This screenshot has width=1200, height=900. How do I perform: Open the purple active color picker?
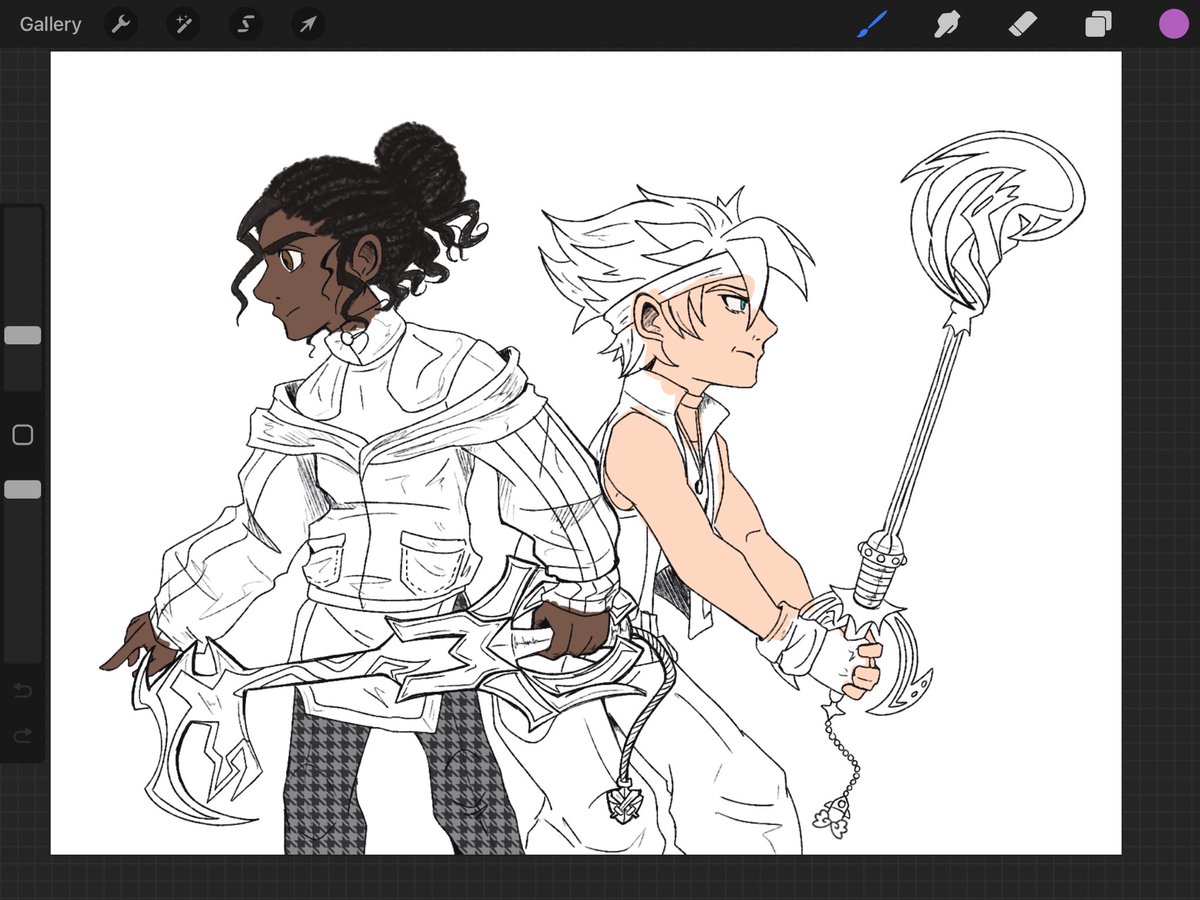coord(1173,24)
